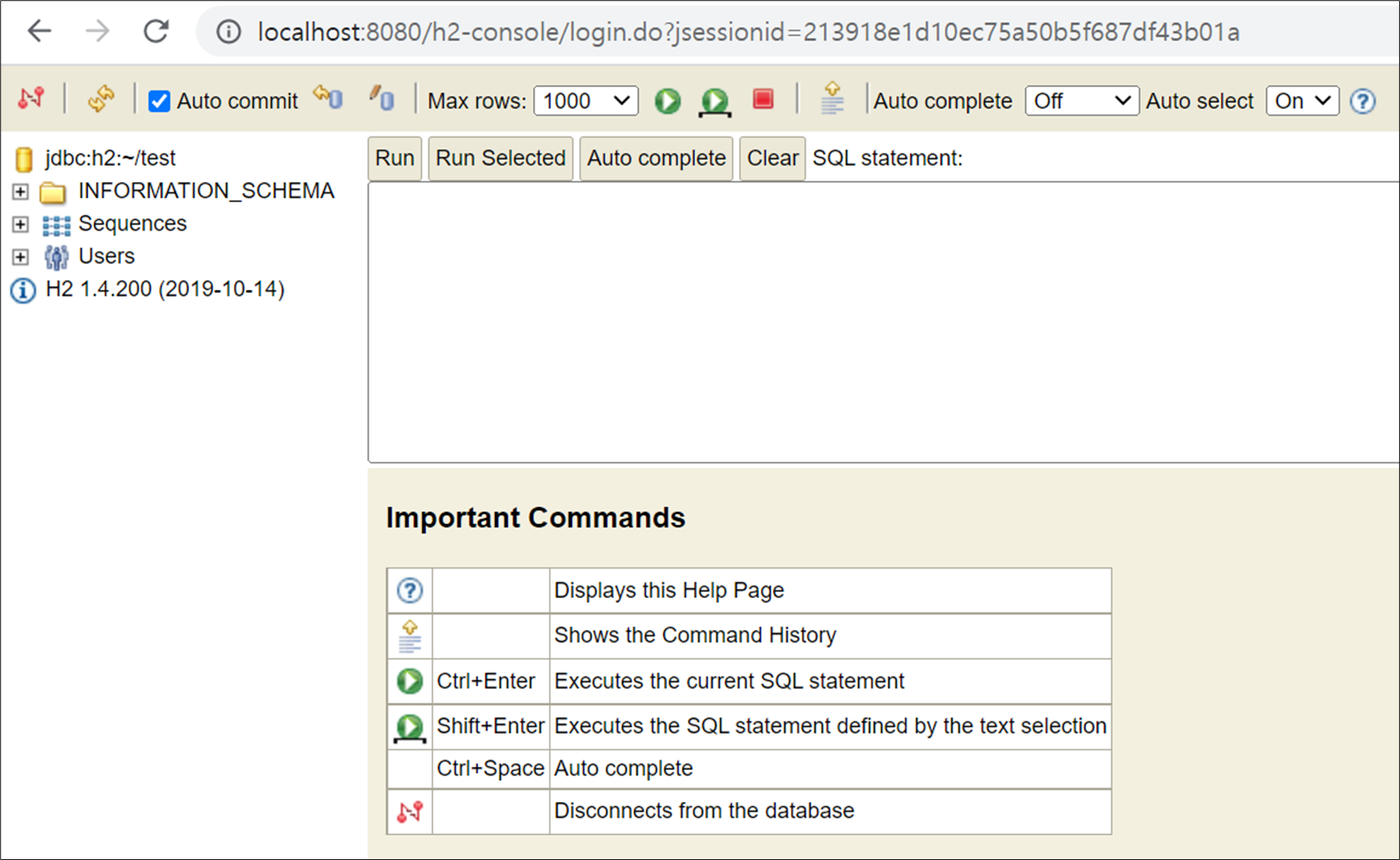Screen dimensions: 1400x860
Task: Click Command History icon in the help table
Action: coord(410,636)
